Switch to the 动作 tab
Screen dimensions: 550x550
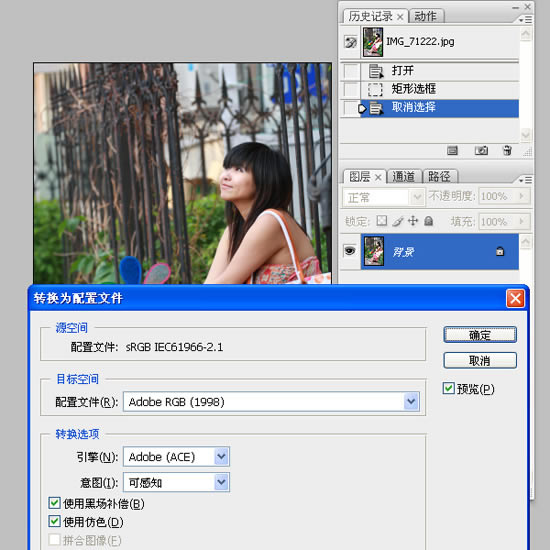click(426, 16)
